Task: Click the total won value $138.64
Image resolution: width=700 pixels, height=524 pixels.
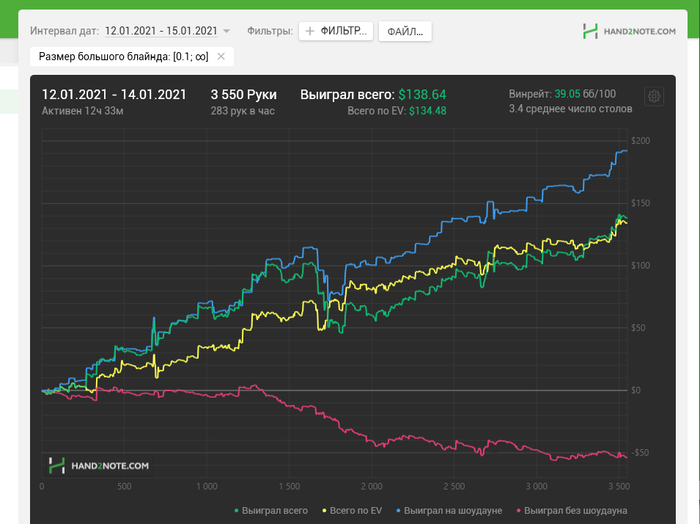Action: pyautogui.click(x=422, y=95)
